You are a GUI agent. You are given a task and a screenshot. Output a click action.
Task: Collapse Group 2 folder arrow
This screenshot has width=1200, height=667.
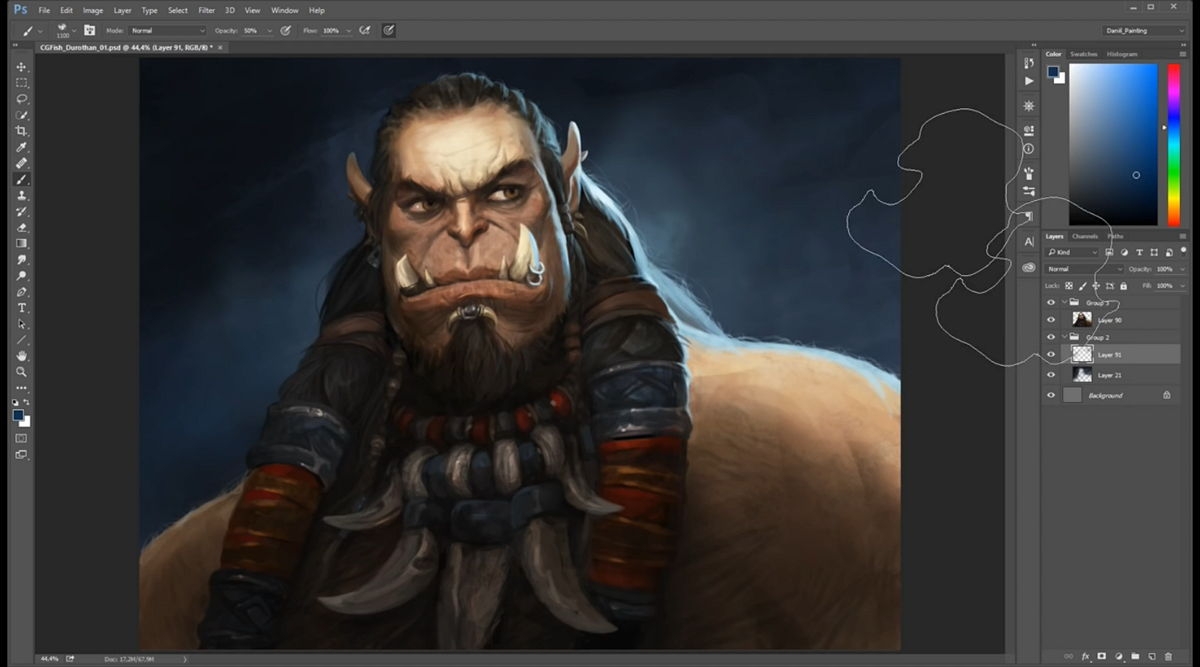click(1063, 337)
